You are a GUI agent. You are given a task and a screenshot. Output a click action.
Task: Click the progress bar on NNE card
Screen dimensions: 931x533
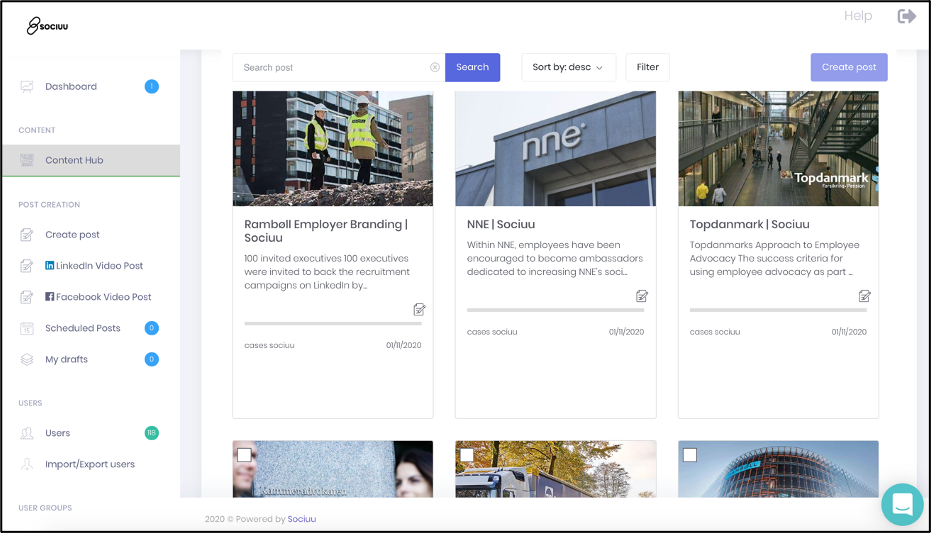tap(555, 310)
